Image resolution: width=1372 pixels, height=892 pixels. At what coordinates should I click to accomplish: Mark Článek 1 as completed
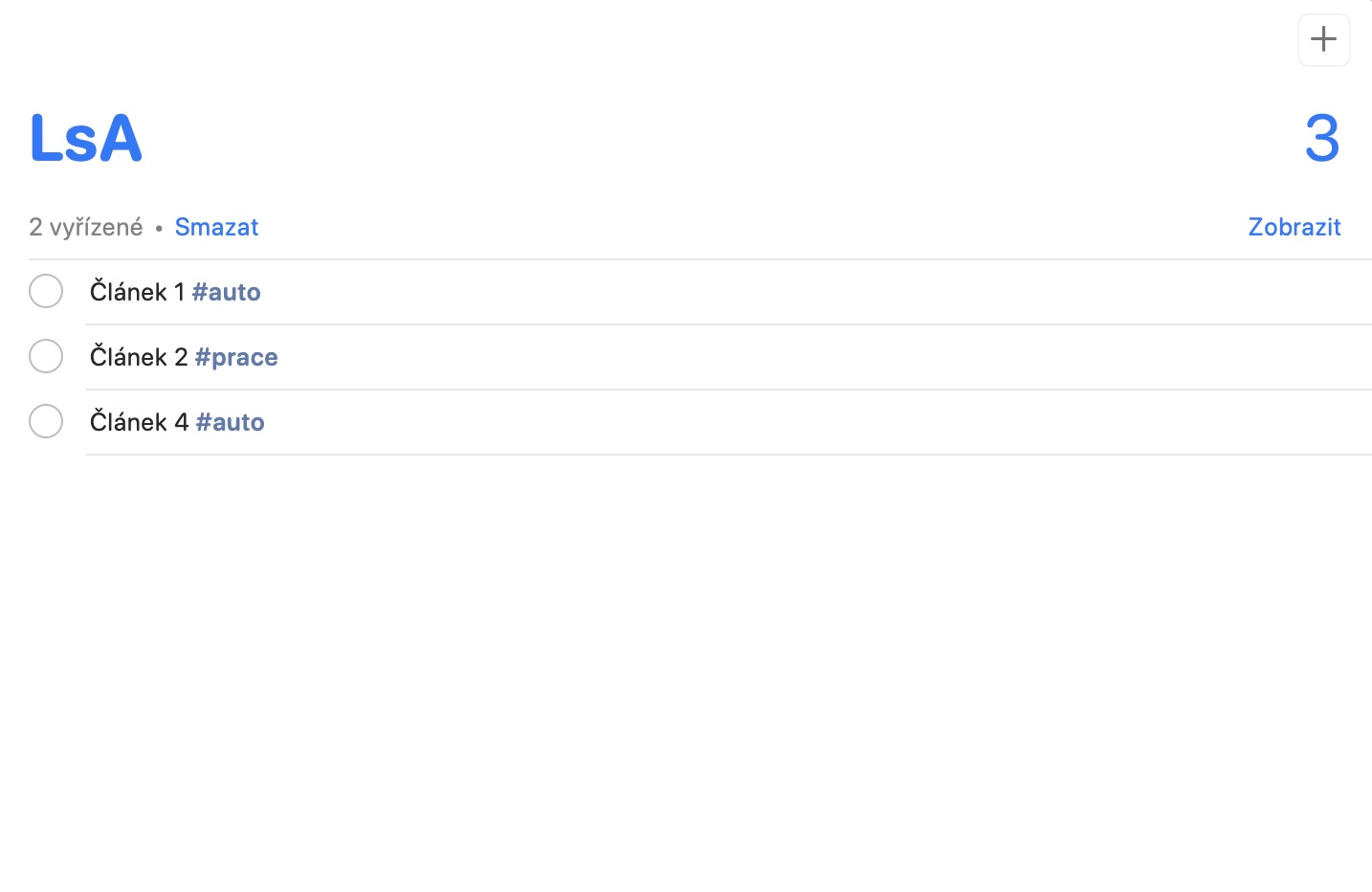pyautogui.click(x=46, y=291)
